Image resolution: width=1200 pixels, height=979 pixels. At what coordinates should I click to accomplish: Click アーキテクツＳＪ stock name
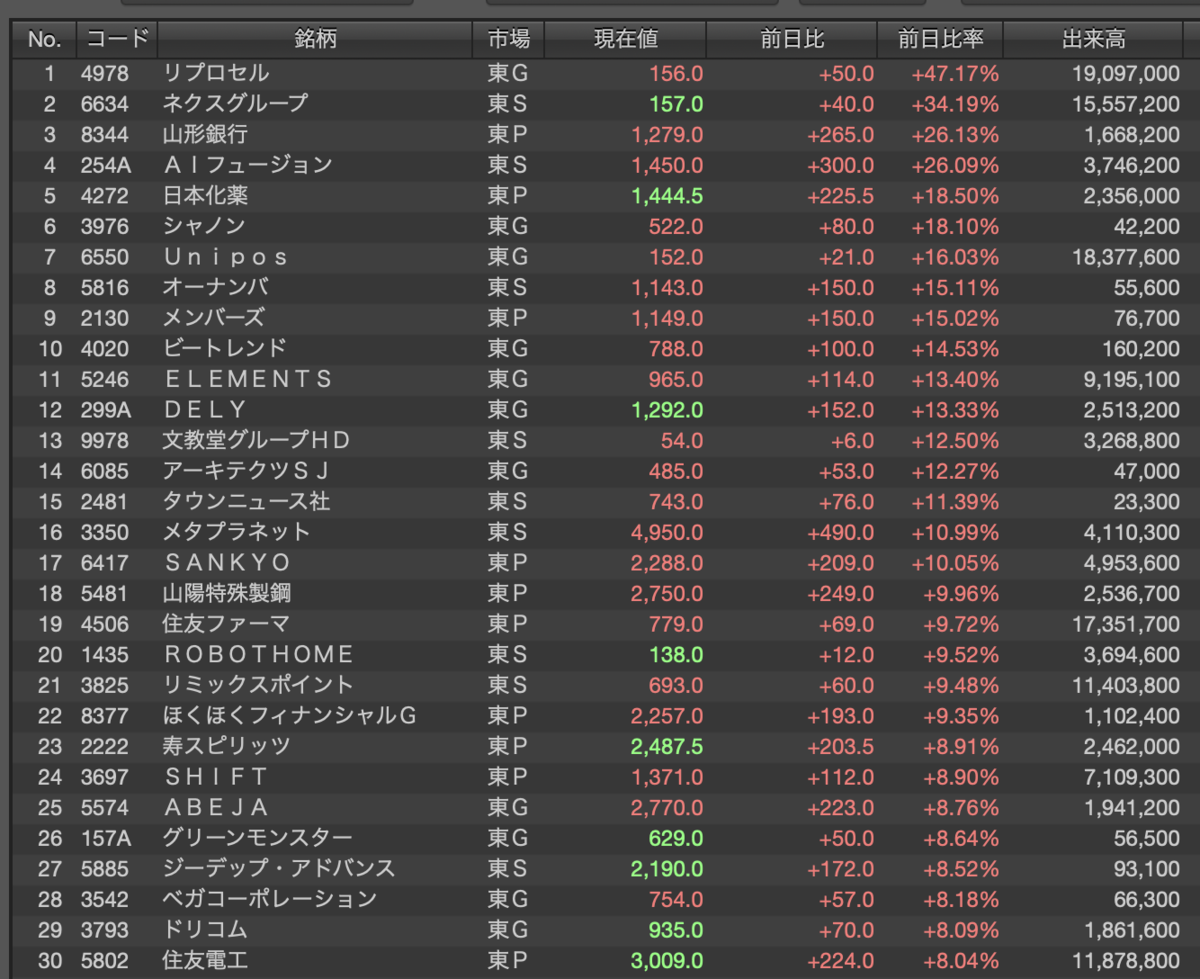point(246,471)
